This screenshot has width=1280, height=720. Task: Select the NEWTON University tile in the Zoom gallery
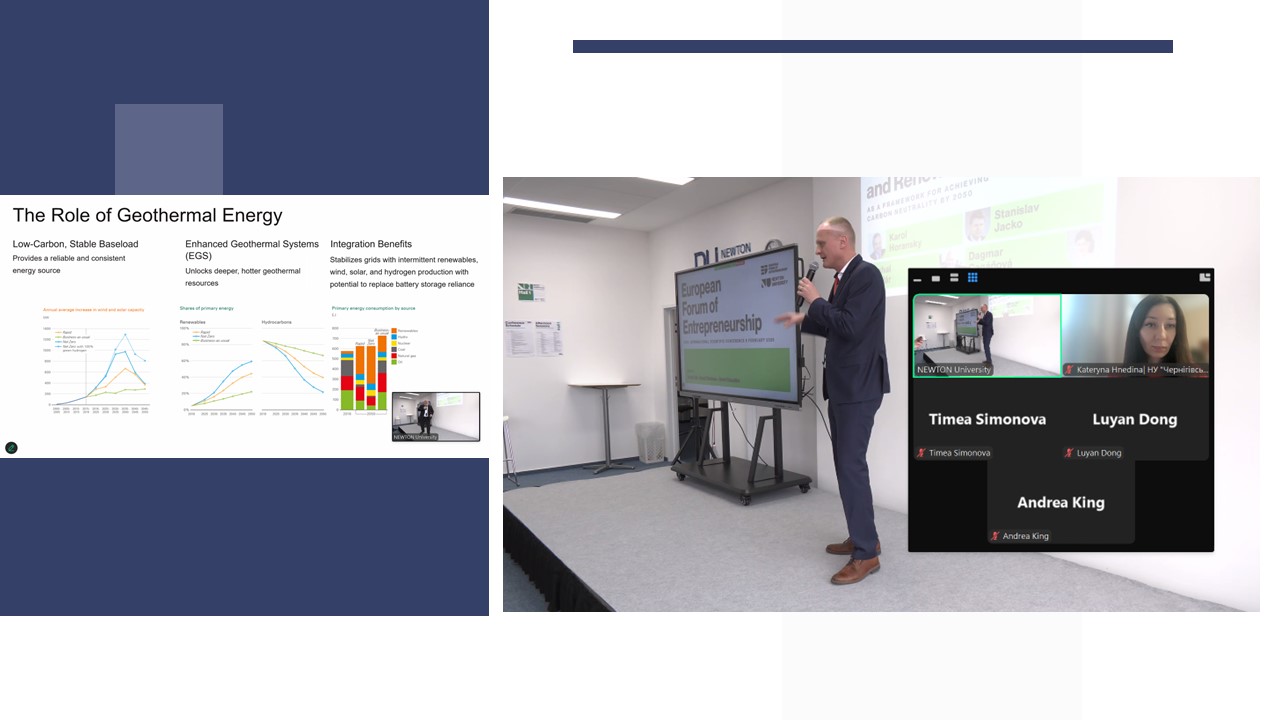click(x=987, y=335)
